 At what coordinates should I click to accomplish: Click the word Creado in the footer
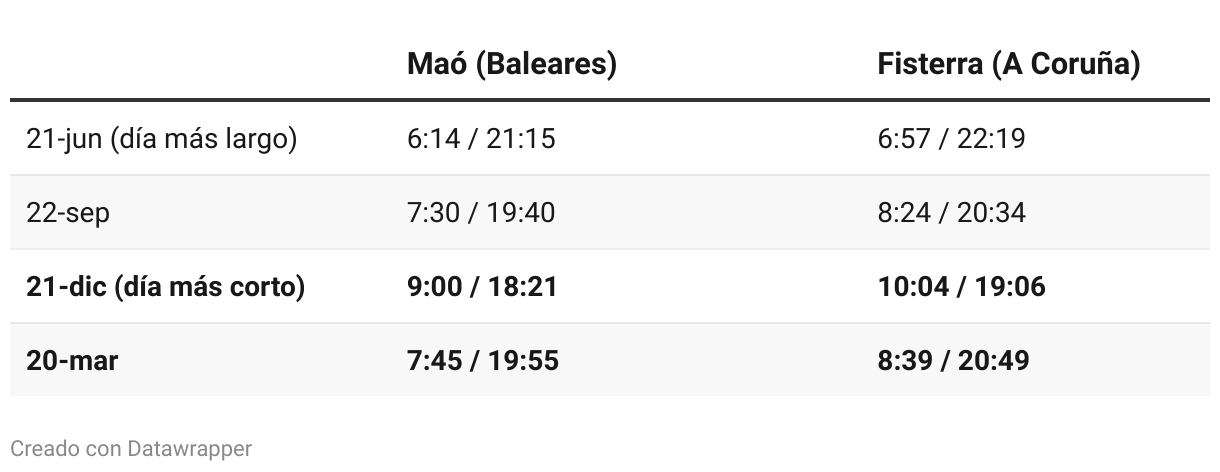(45, 449)
